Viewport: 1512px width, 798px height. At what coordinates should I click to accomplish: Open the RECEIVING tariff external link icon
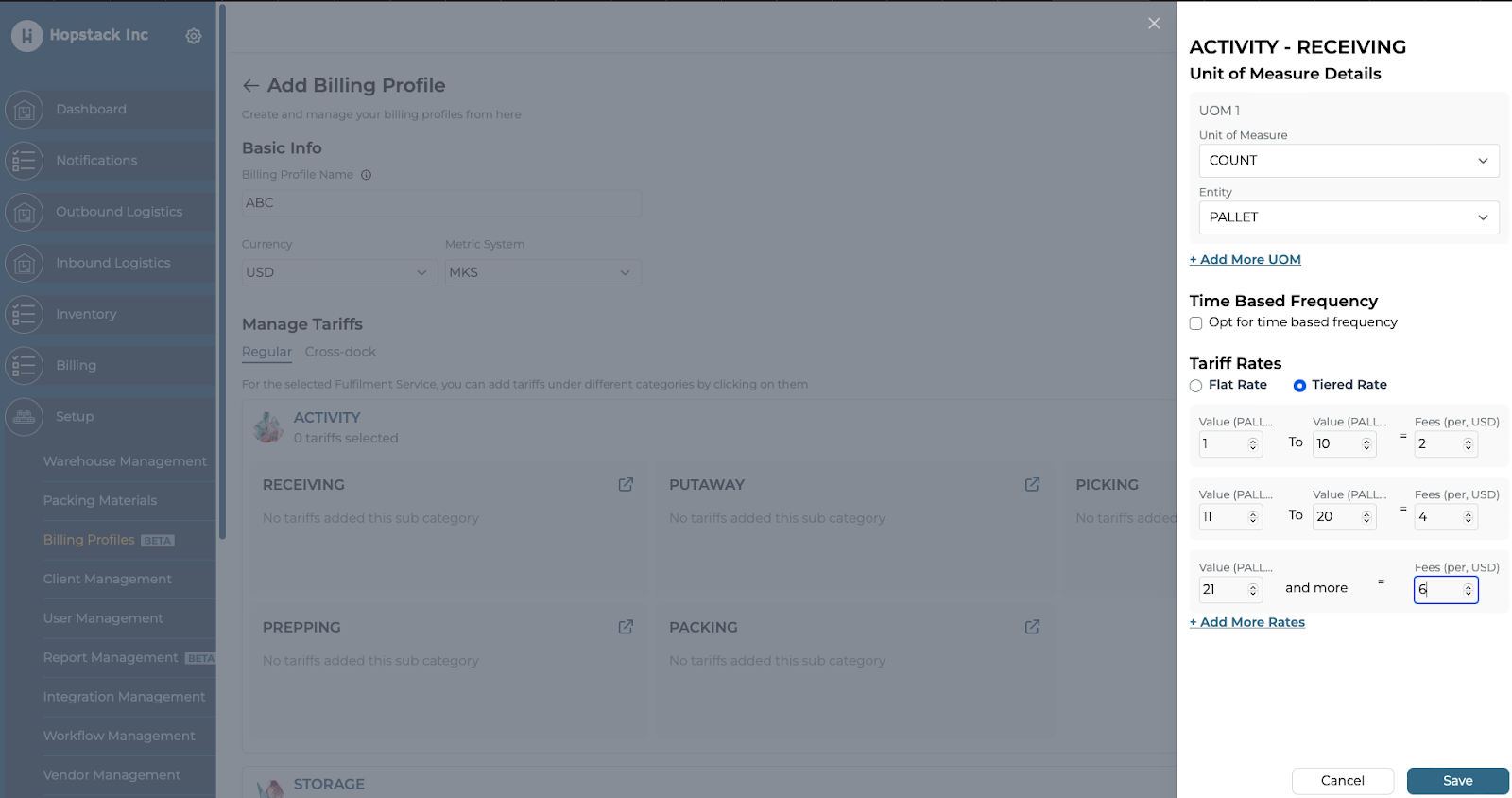pyautogui.click(x=626, y=484)
